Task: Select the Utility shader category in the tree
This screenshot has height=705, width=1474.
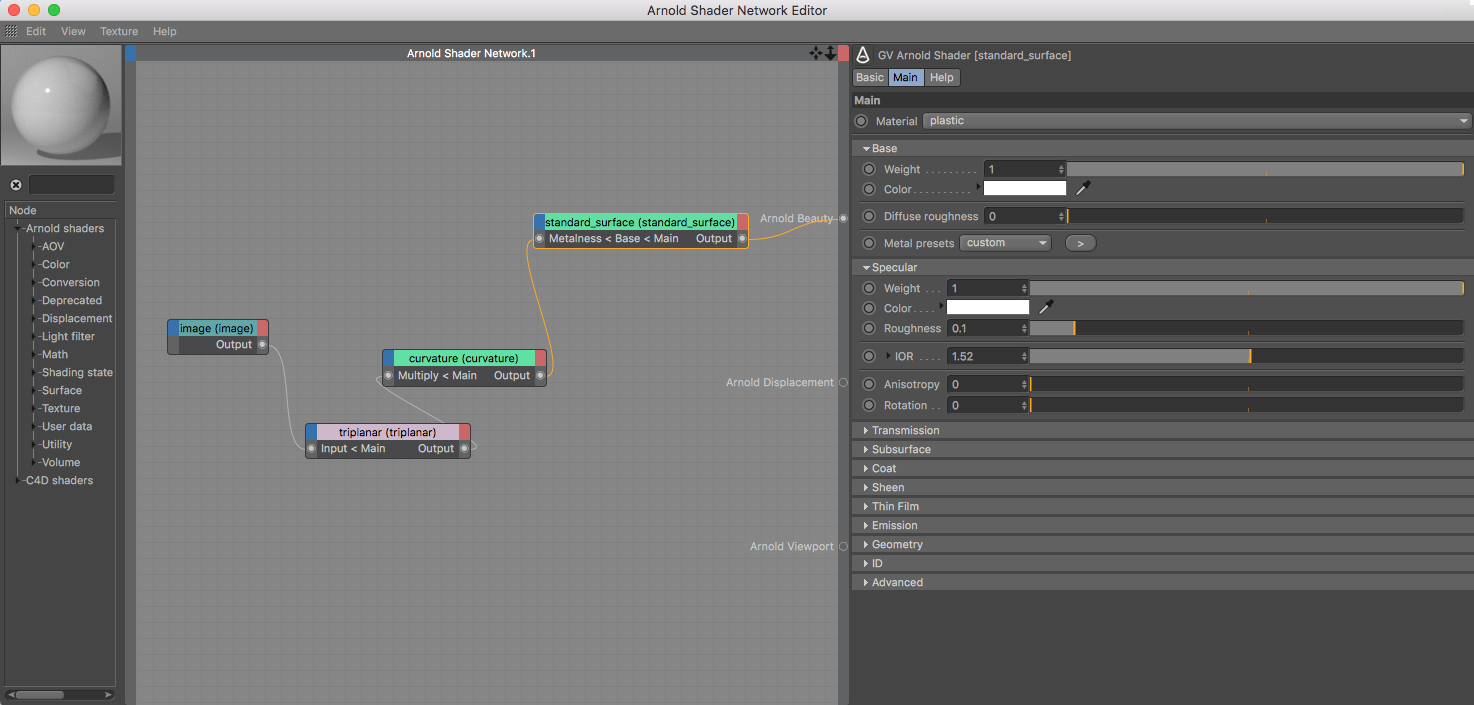Action: (x=57, y=444)
